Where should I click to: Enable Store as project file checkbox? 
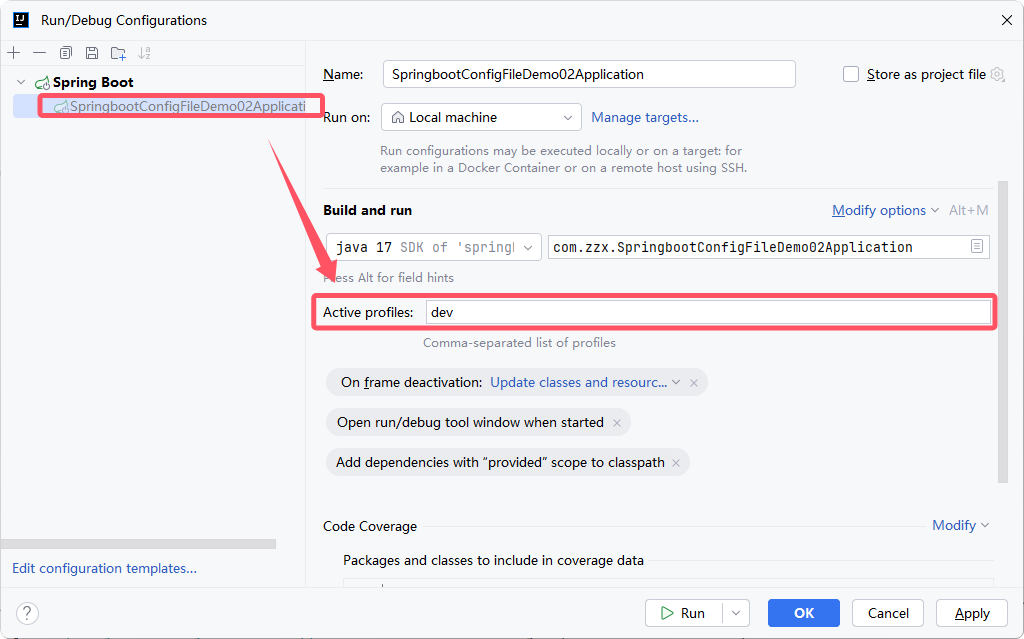tap(850, 74)
